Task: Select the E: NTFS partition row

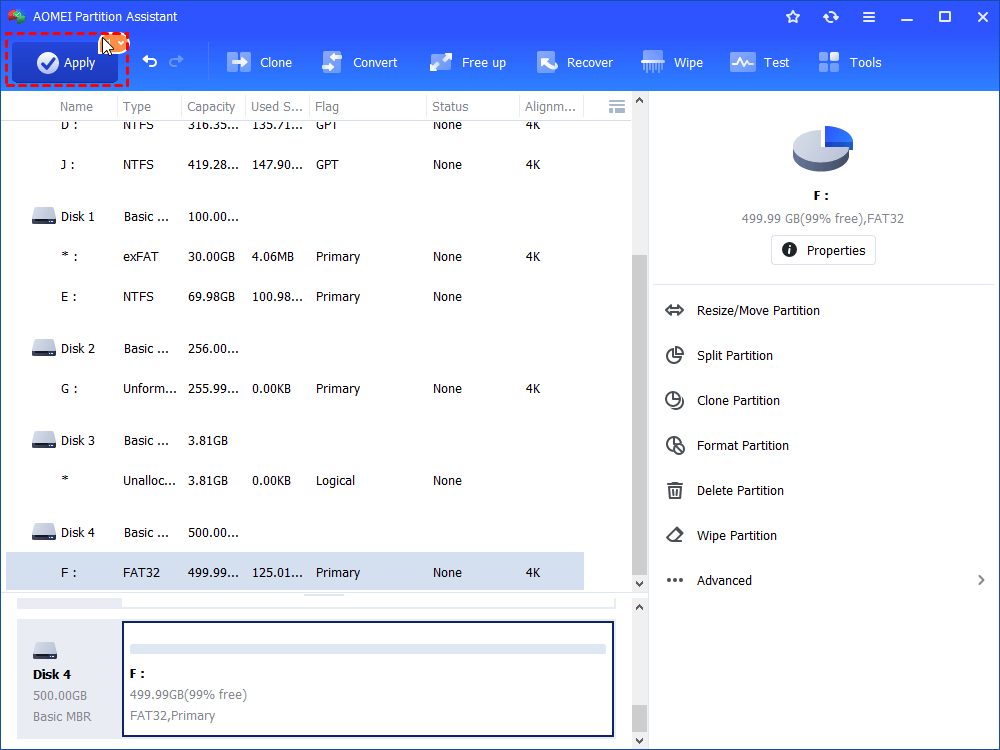Action: click(295, 297)
